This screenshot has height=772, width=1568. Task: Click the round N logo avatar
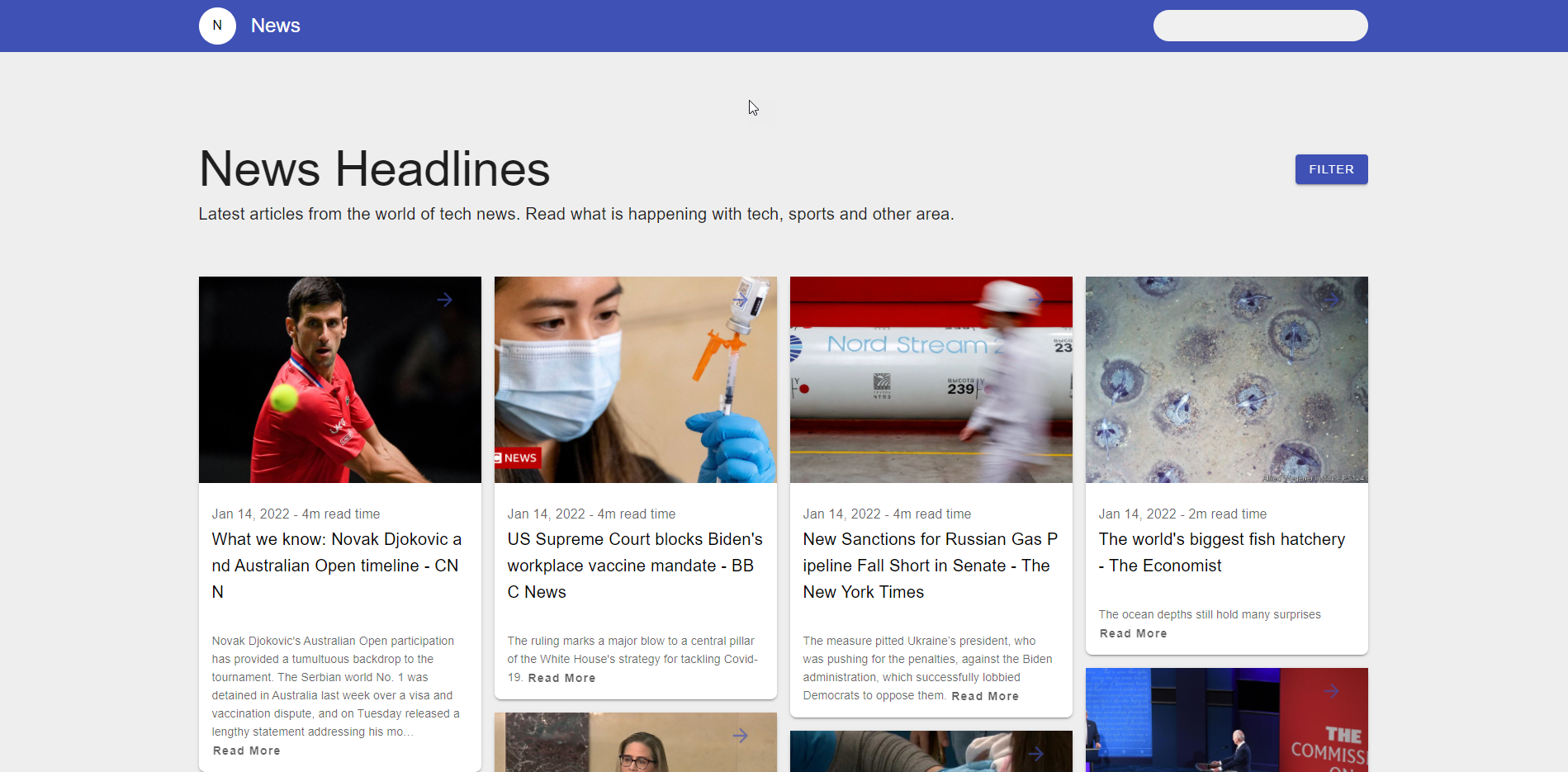[217, 26]
